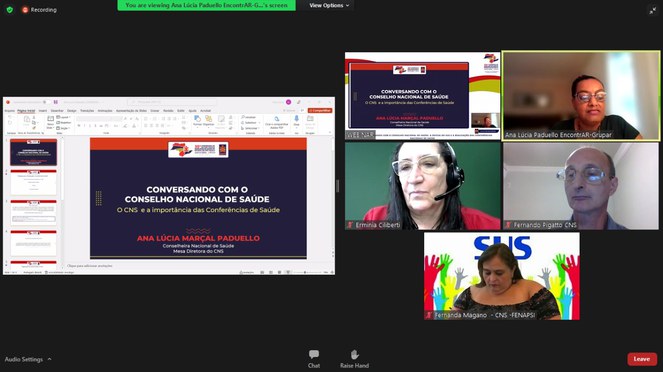Open the Chat panel

pyautogui.click(x=314, y=359)
